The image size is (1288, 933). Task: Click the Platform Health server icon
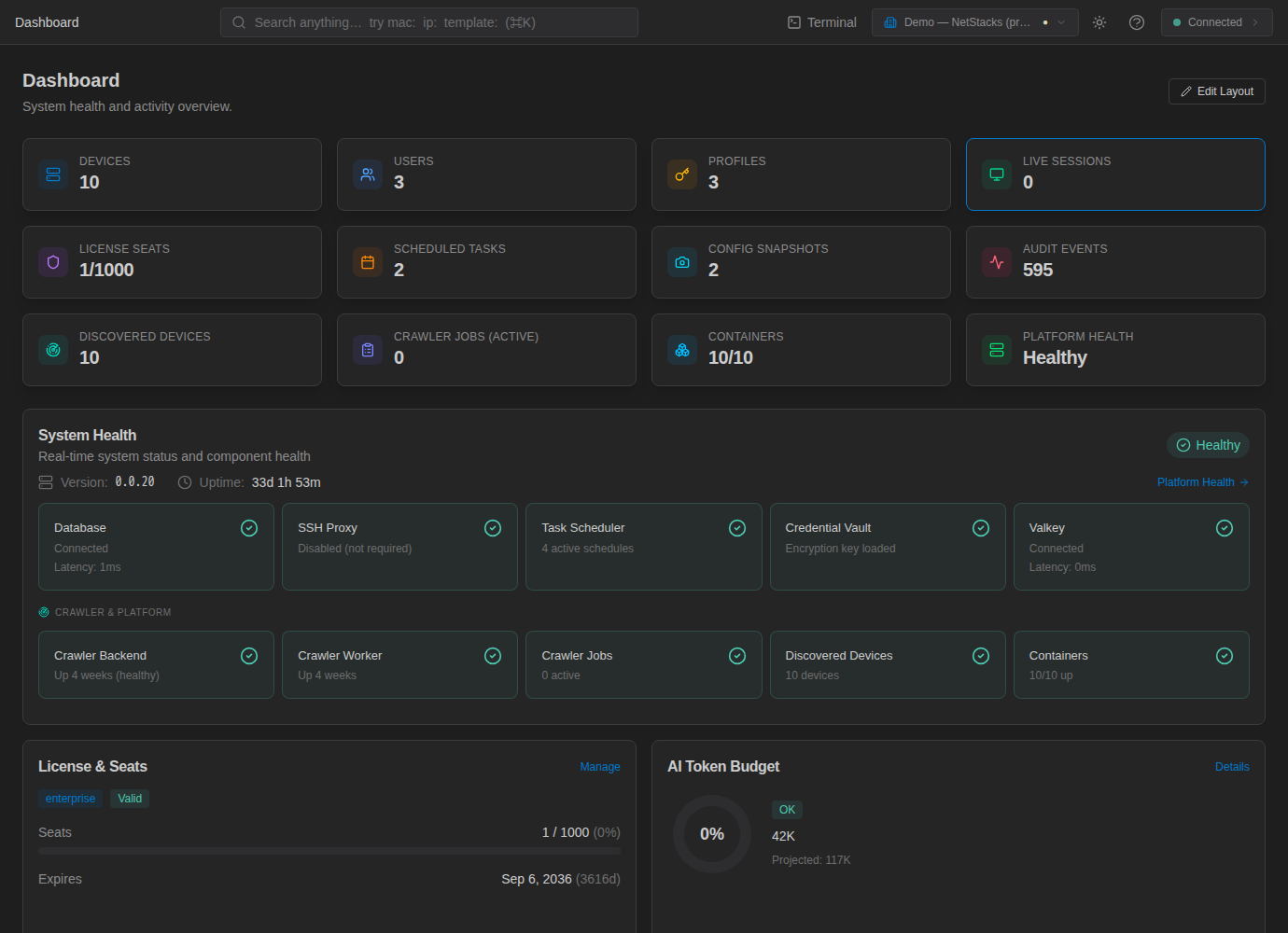[997, 350]
